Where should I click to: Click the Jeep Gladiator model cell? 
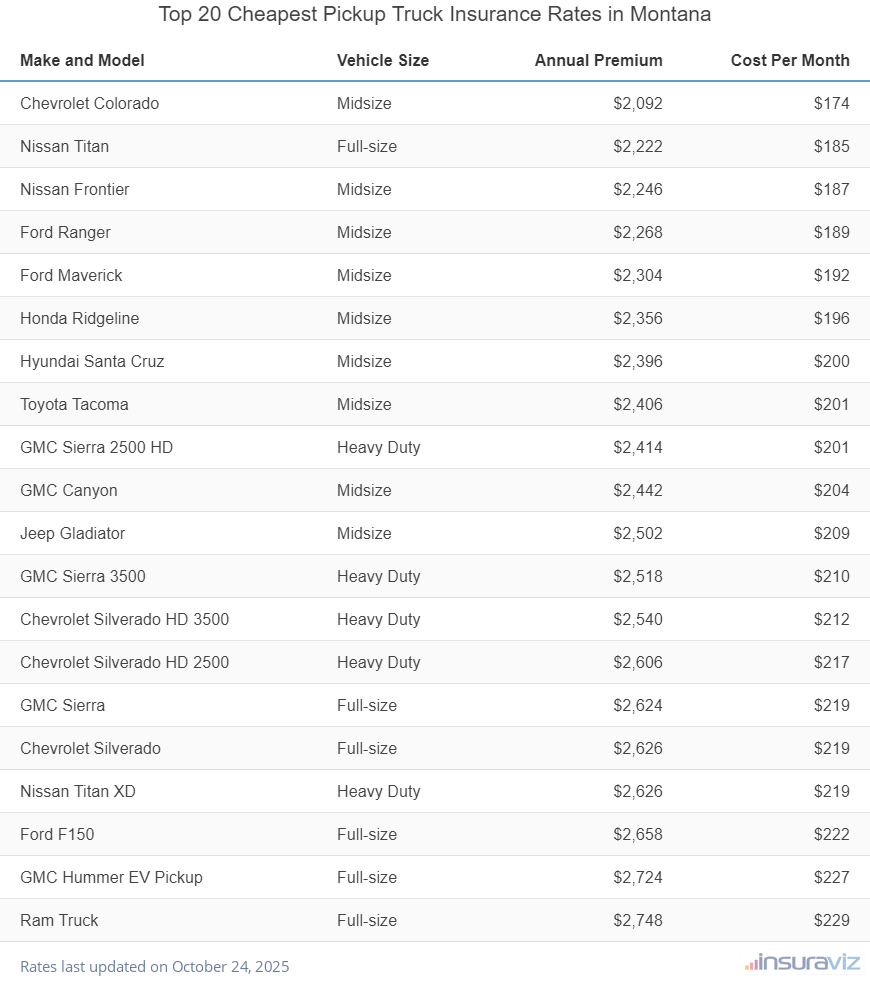point(72,533)
